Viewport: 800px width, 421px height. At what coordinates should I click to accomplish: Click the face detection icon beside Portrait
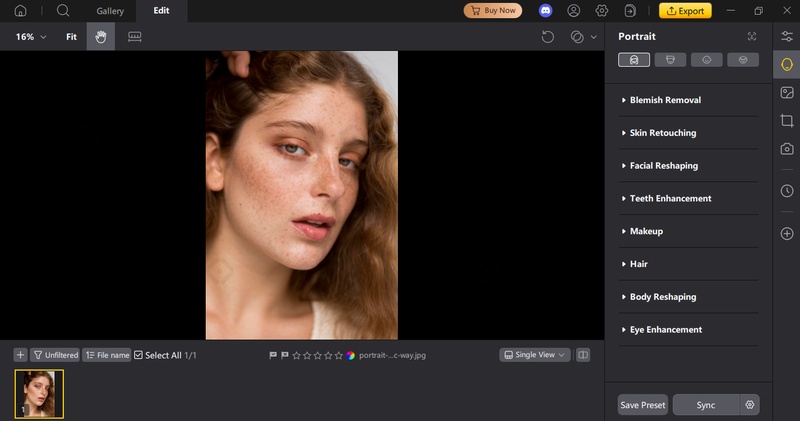pyautogui.click(x=752, y=36)
